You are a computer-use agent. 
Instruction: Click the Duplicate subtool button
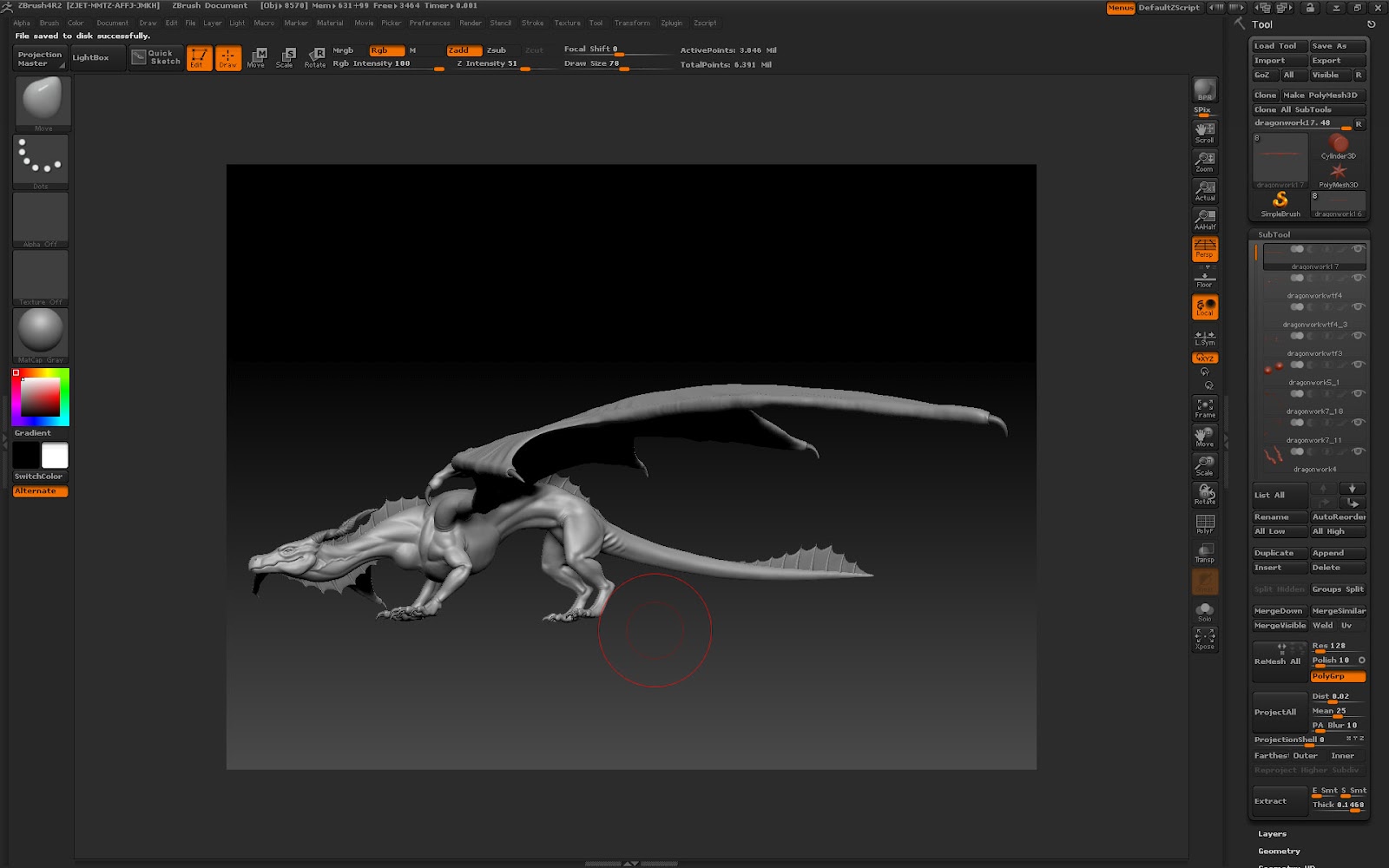tap(1280, 553)
